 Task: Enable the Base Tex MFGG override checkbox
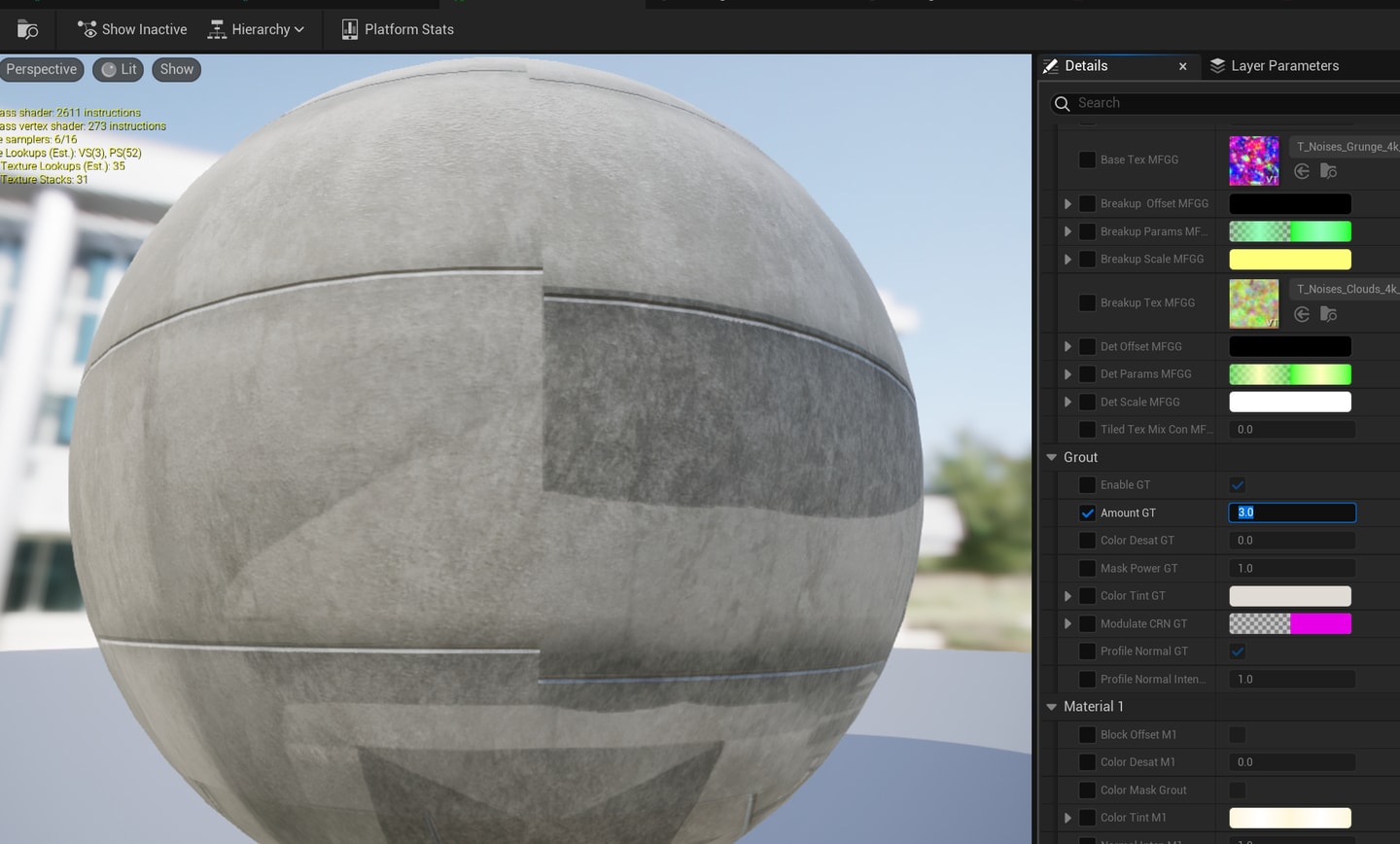click(1087, 159)
